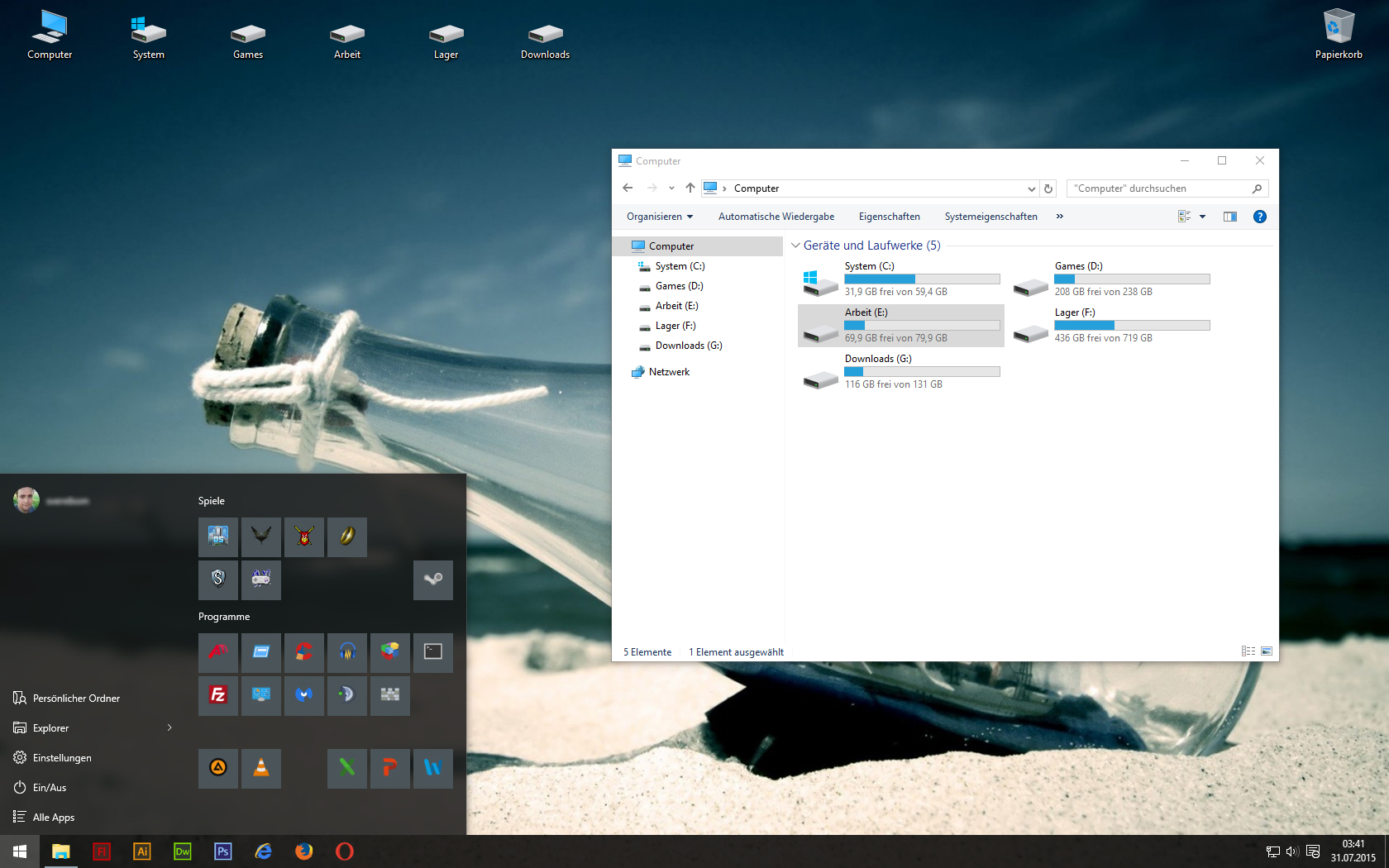Toggle the preview pane in Explorer
This screenshot has height=868, width=1389.
pos(1230,217)
